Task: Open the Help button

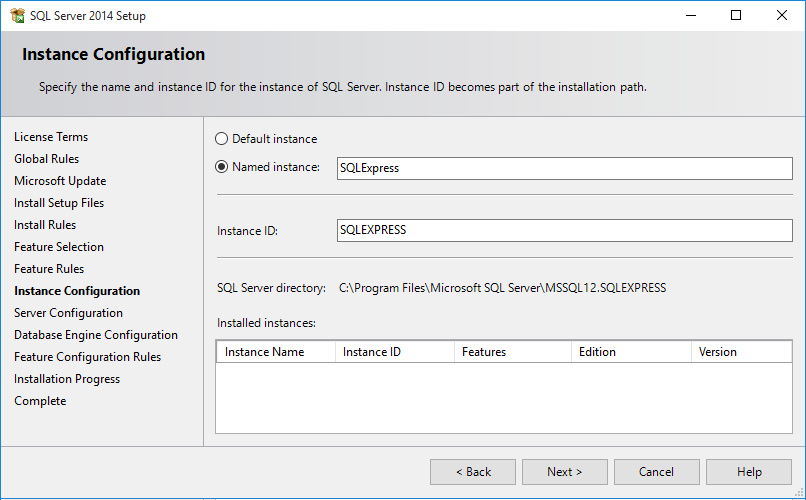Action: tap(748, 472)
